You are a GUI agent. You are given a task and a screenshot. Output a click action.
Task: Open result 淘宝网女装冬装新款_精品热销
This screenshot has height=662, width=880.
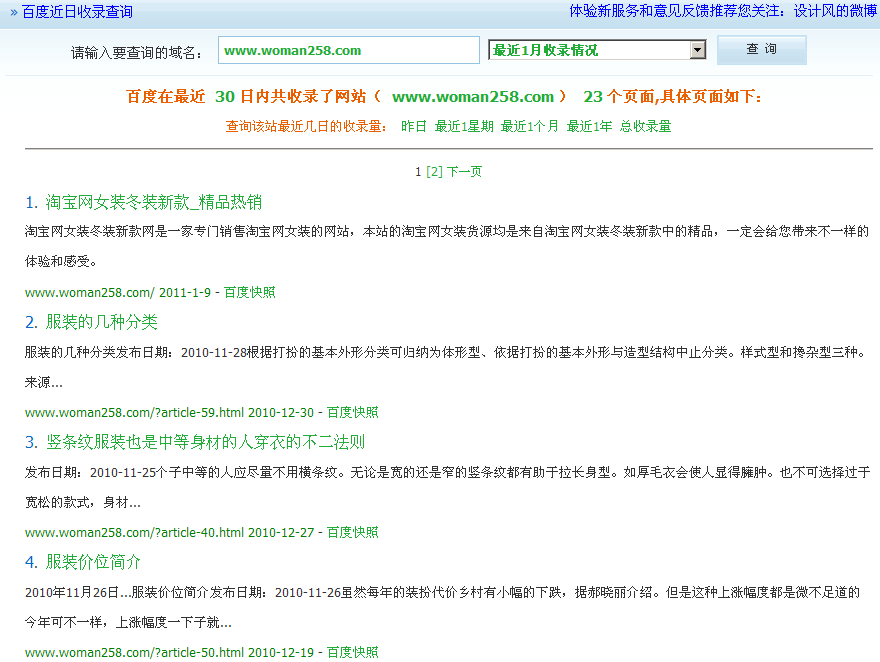click(x=153, y=202)
